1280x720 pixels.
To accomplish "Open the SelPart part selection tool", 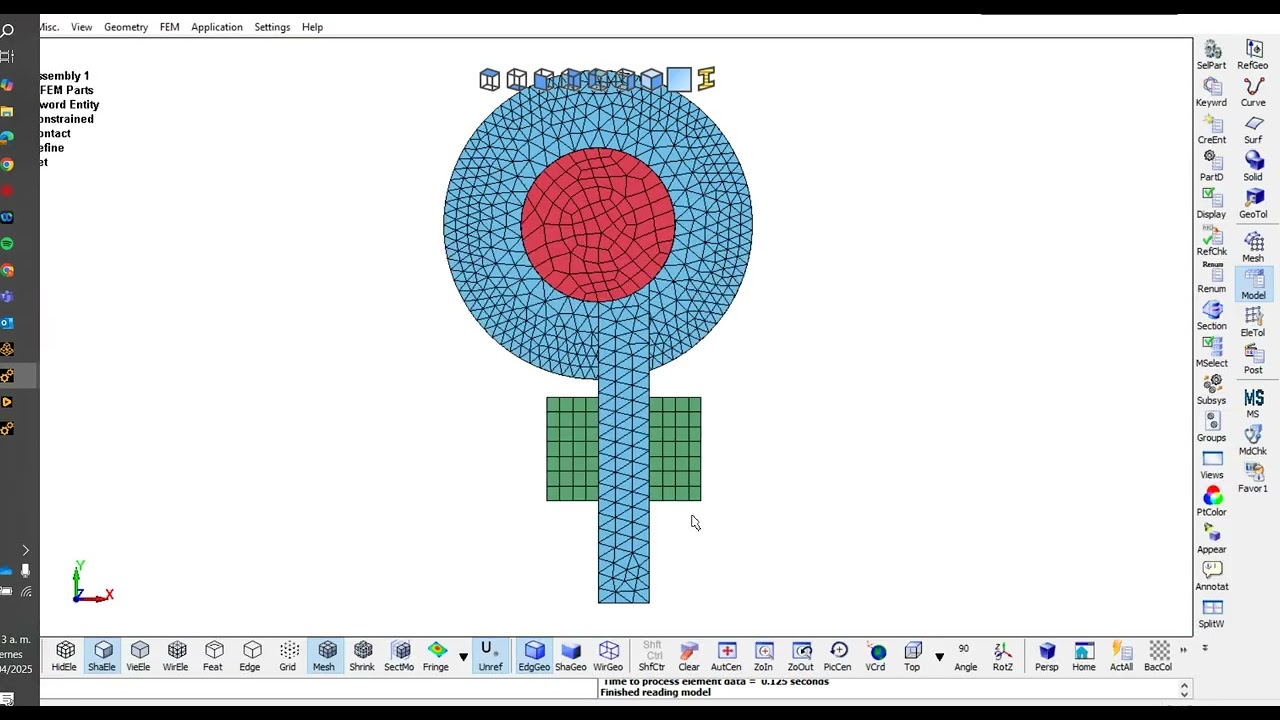I will 1212,56.
